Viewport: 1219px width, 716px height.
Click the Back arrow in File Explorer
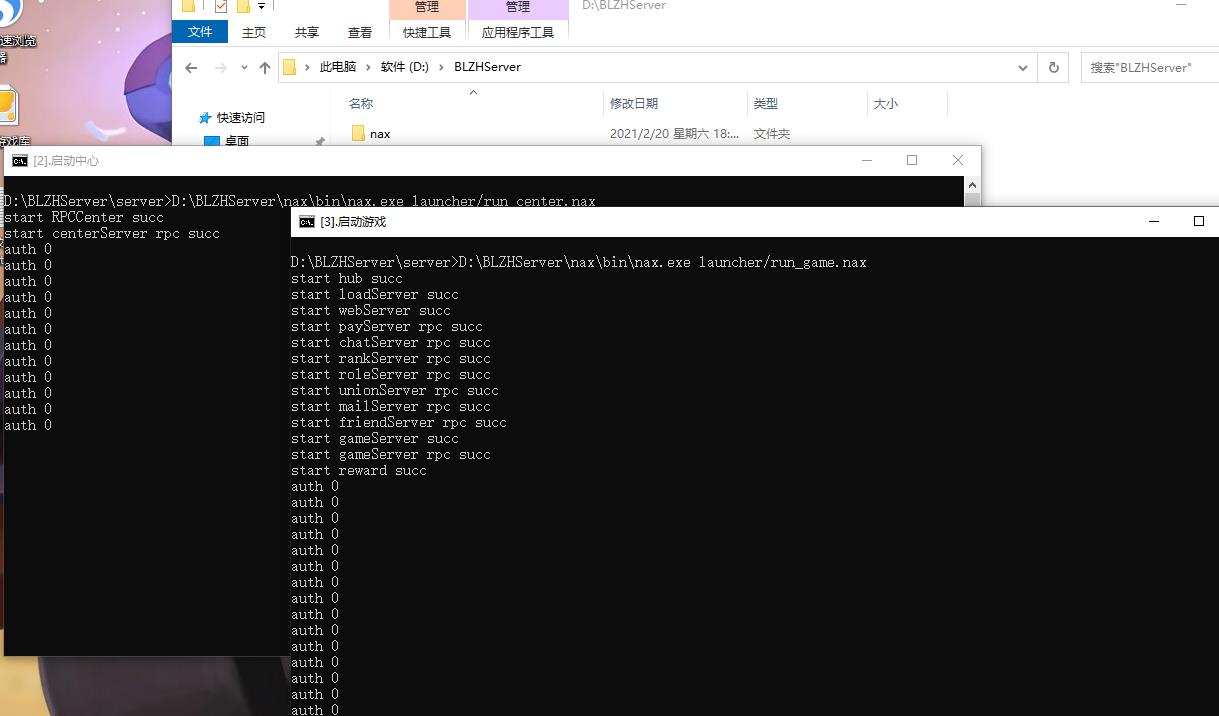(x=192, y=68)
